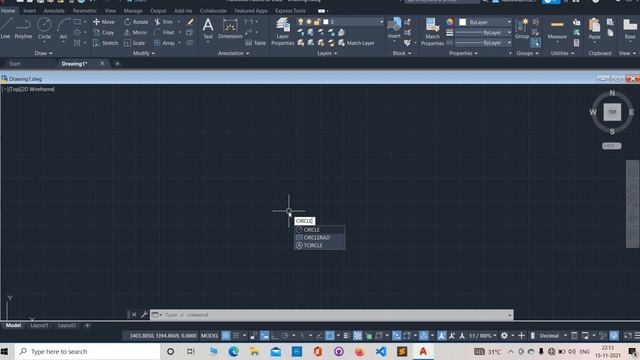Open the annotation scale 1:1 dropdown

point(482,336)
